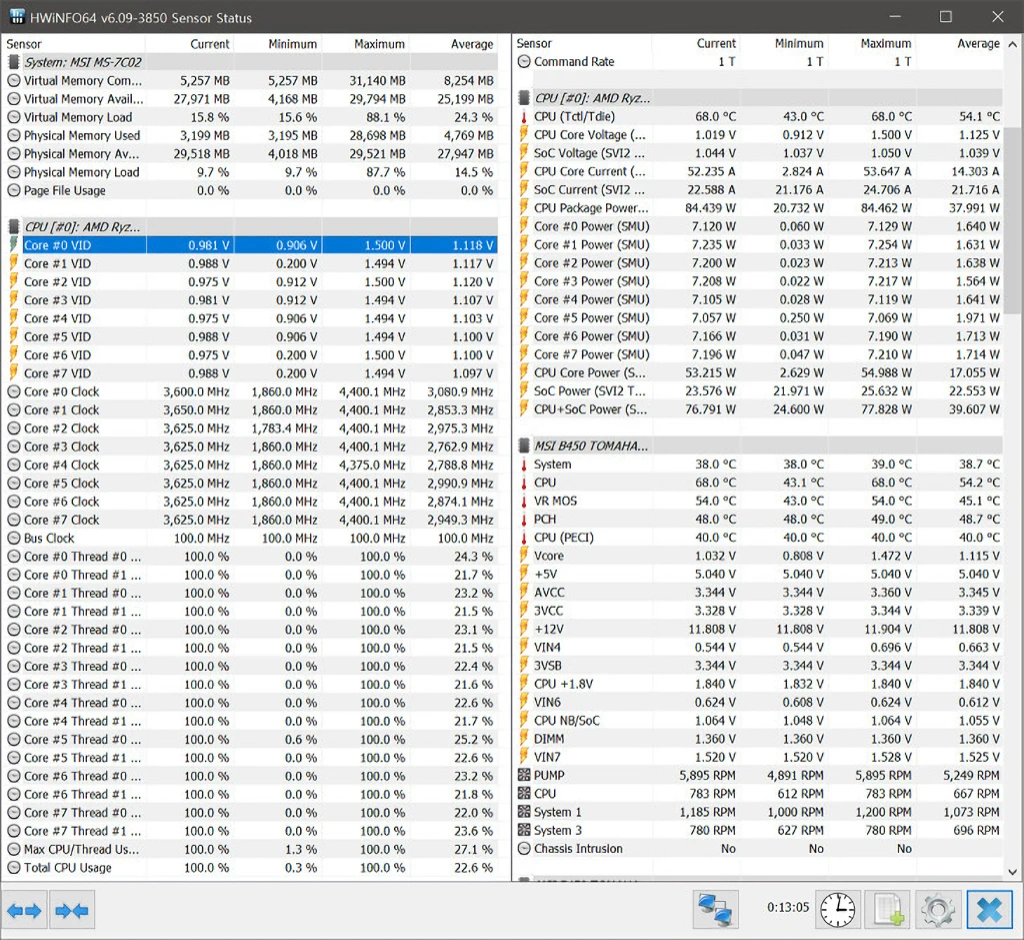The image size is (1024, 940).
Task: Click the lightning icon beside Vcore
Action: [524, 555]
